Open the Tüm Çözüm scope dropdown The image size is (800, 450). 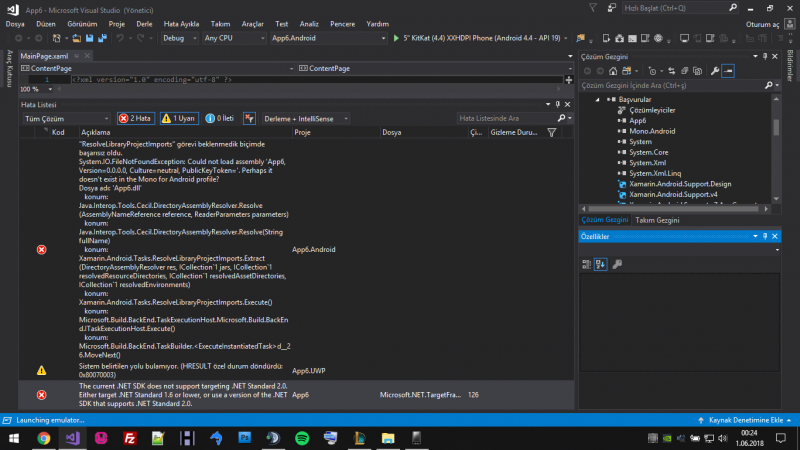[x=66, y=118]
